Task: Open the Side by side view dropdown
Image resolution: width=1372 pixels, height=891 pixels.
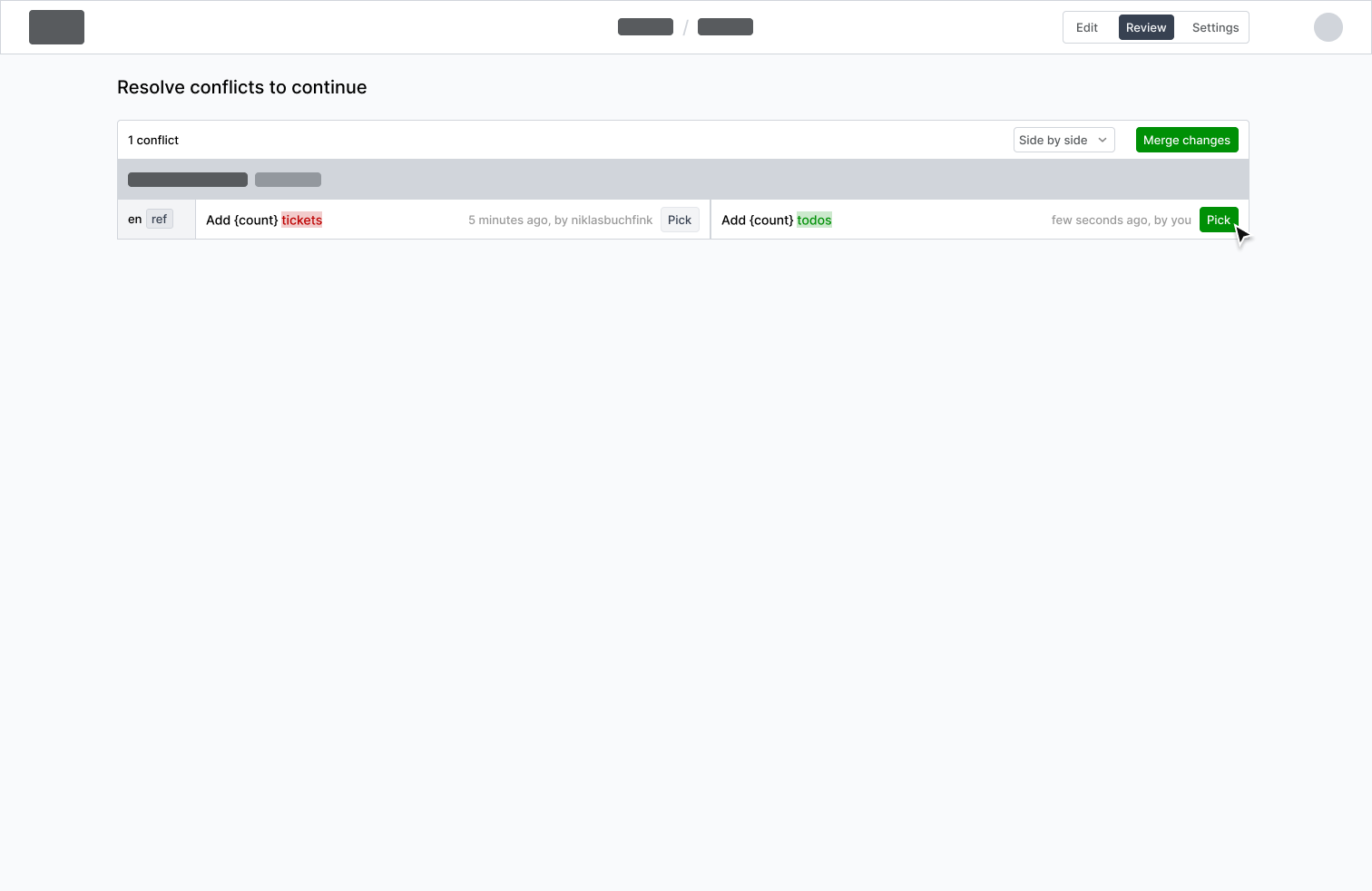Action: (x=1063, y=140)
